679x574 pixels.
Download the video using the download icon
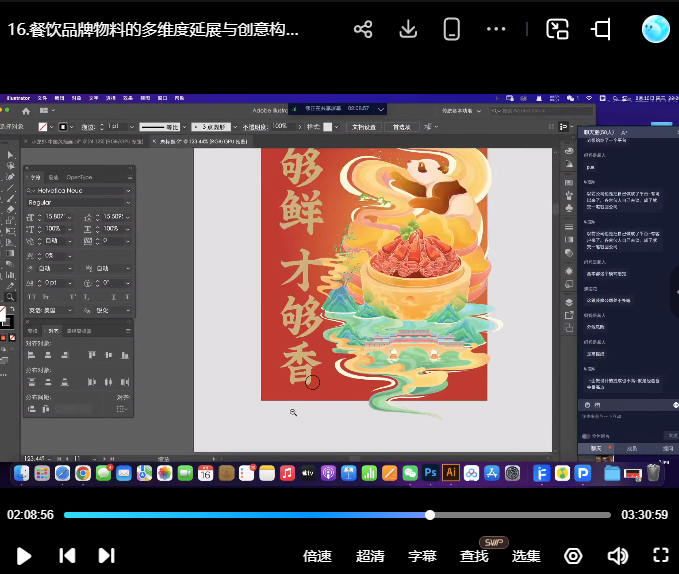407,29
